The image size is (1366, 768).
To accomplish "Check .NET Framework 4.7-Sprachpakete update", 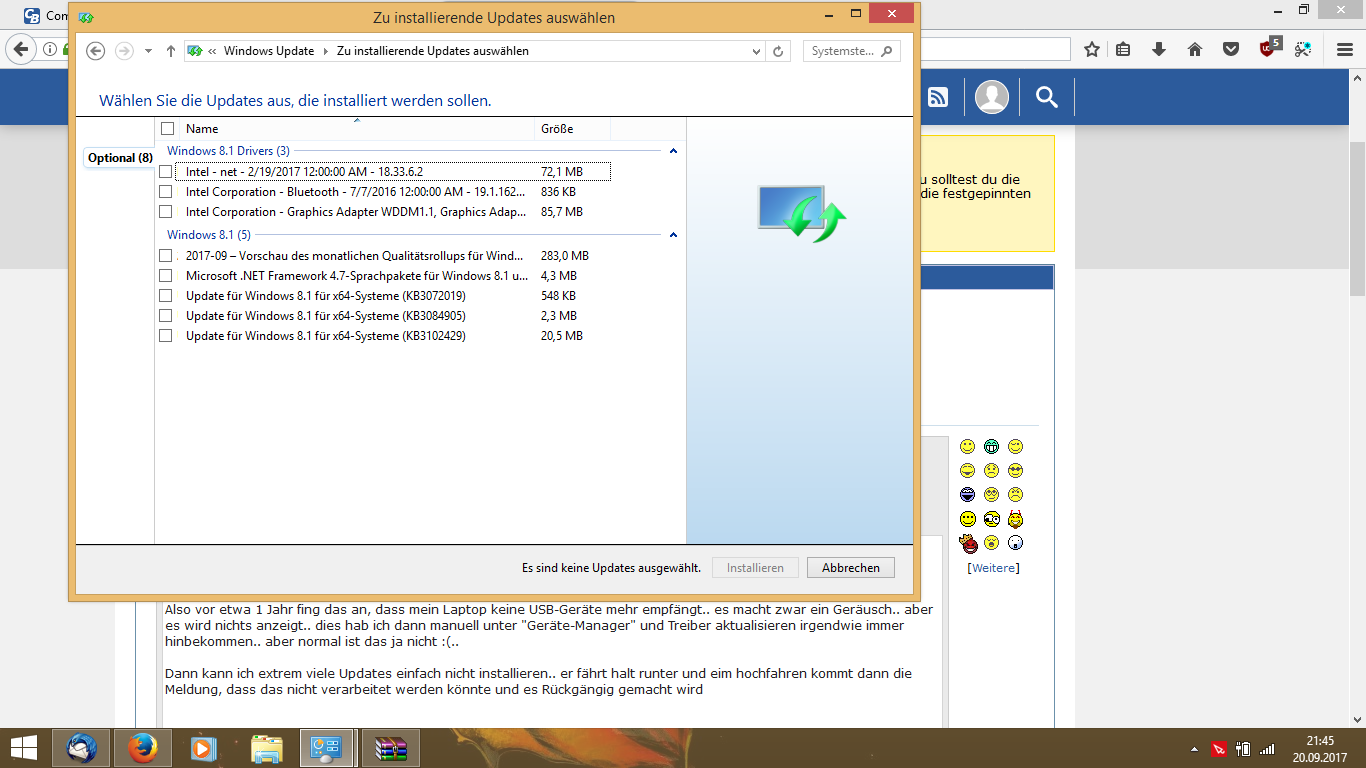I will [x=166, y=276].
